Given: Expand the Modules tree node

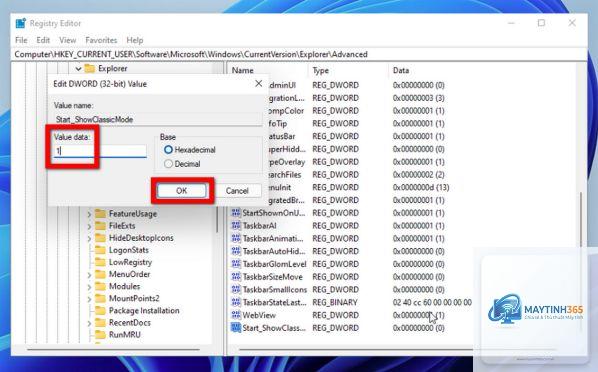Looking at the screenshot, I should [89, 287].
